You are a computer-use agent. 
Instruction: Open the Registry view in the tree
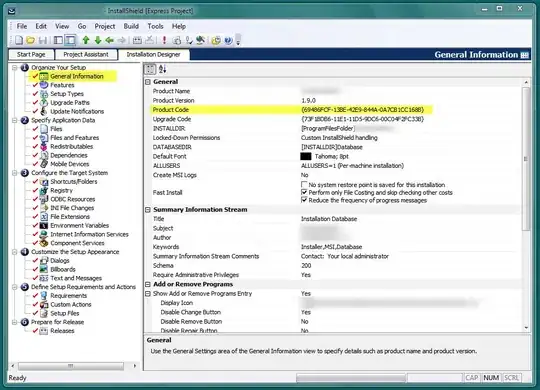61,190
